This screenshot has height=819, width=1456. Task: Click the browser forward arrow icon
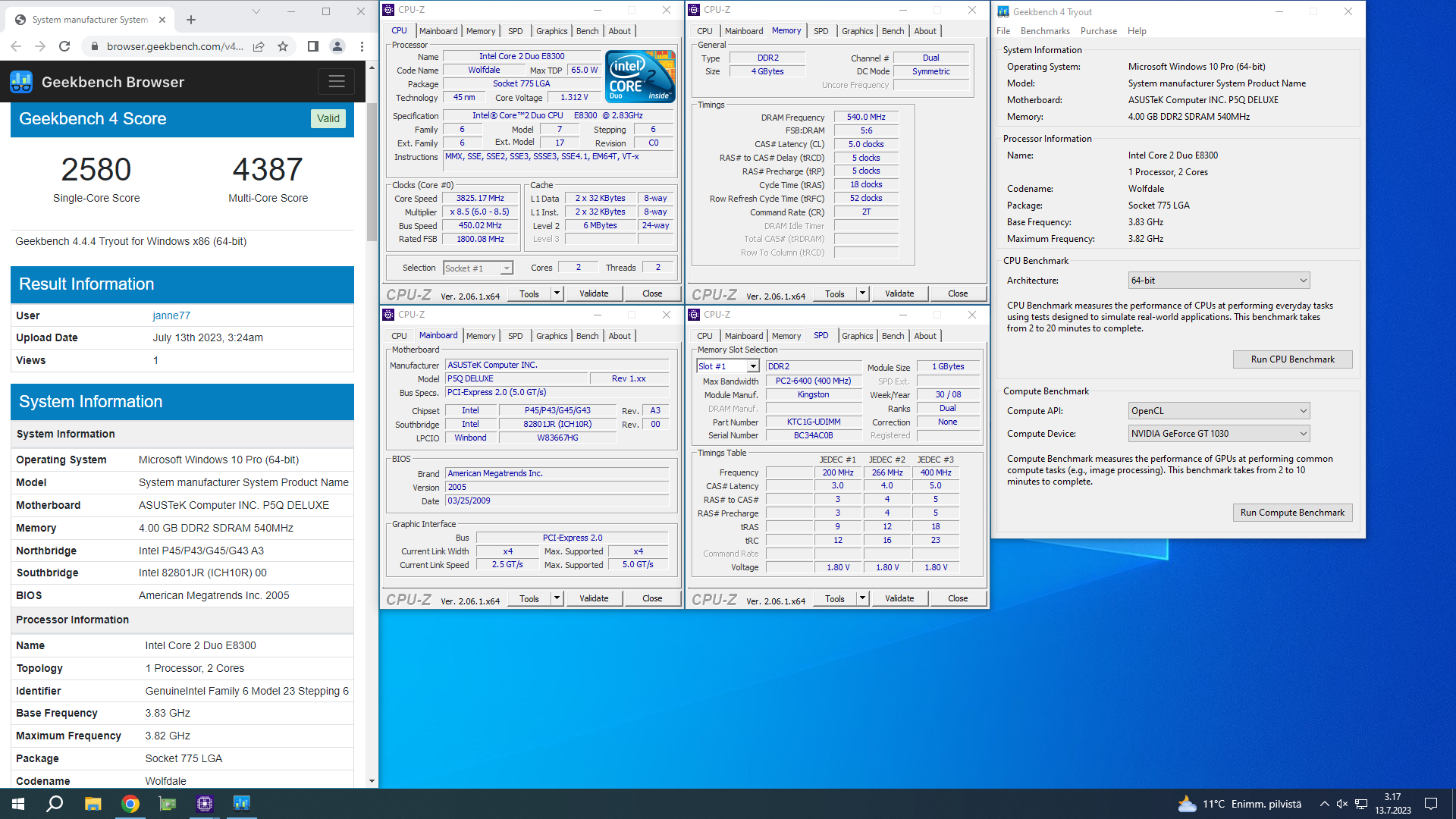(40, 46)
